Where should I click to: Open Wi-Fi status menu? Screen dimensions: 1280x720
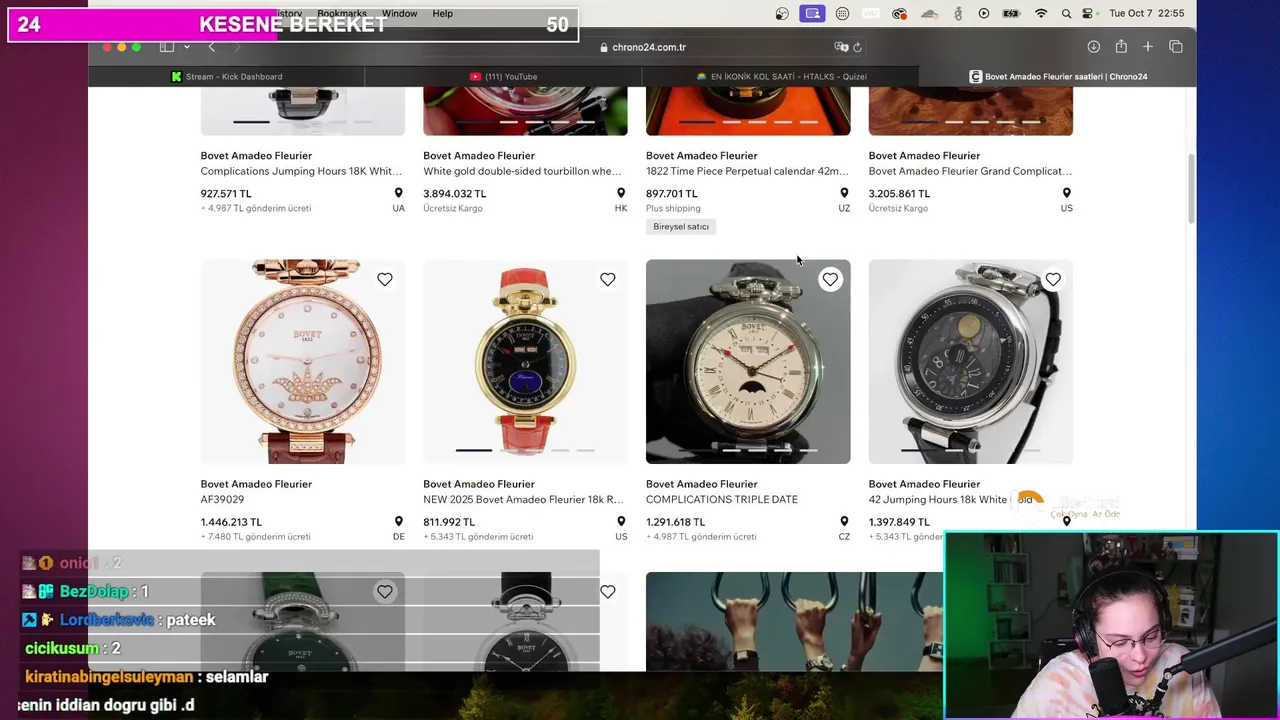1041,14
